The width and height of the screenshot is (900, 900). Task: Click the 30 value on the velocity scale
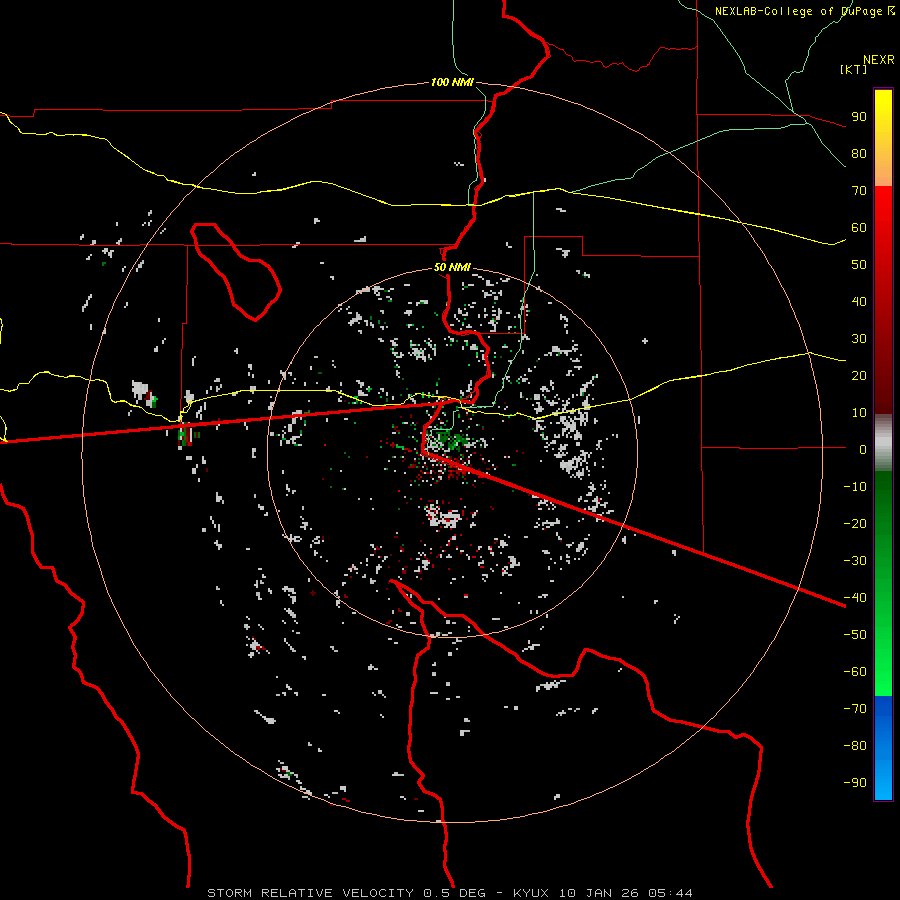coord(859,339)
